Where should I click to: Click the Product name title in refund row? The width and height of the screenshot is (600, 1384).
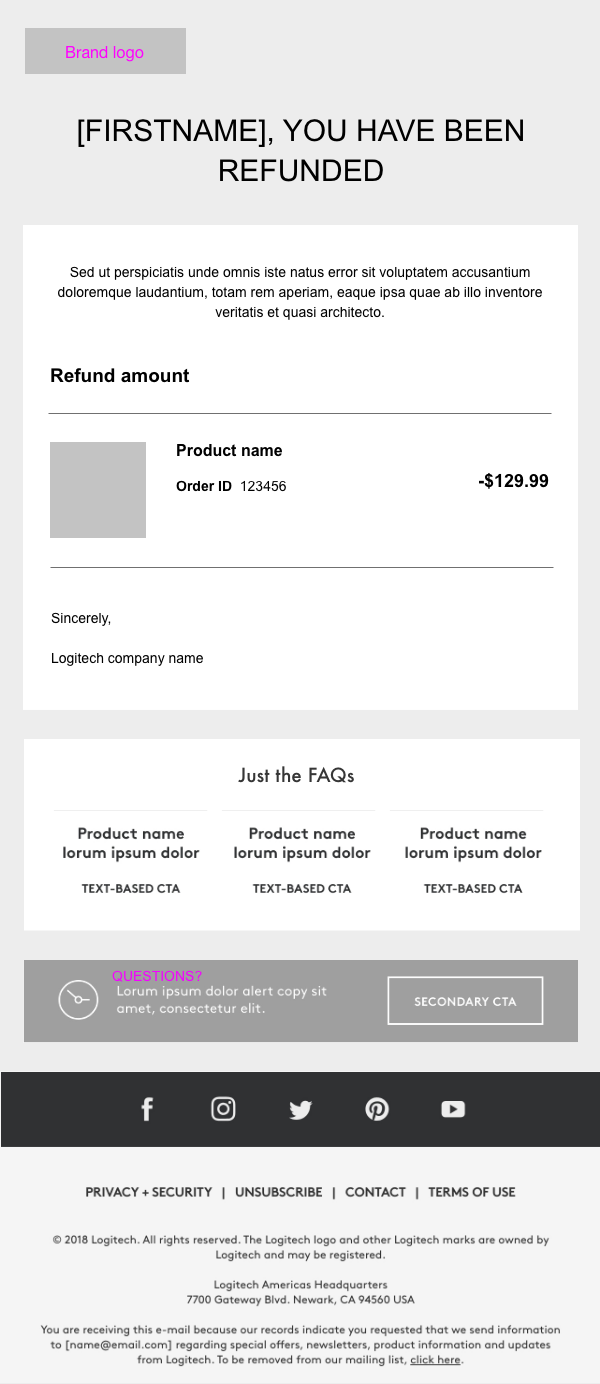click(x=229, y=451)
